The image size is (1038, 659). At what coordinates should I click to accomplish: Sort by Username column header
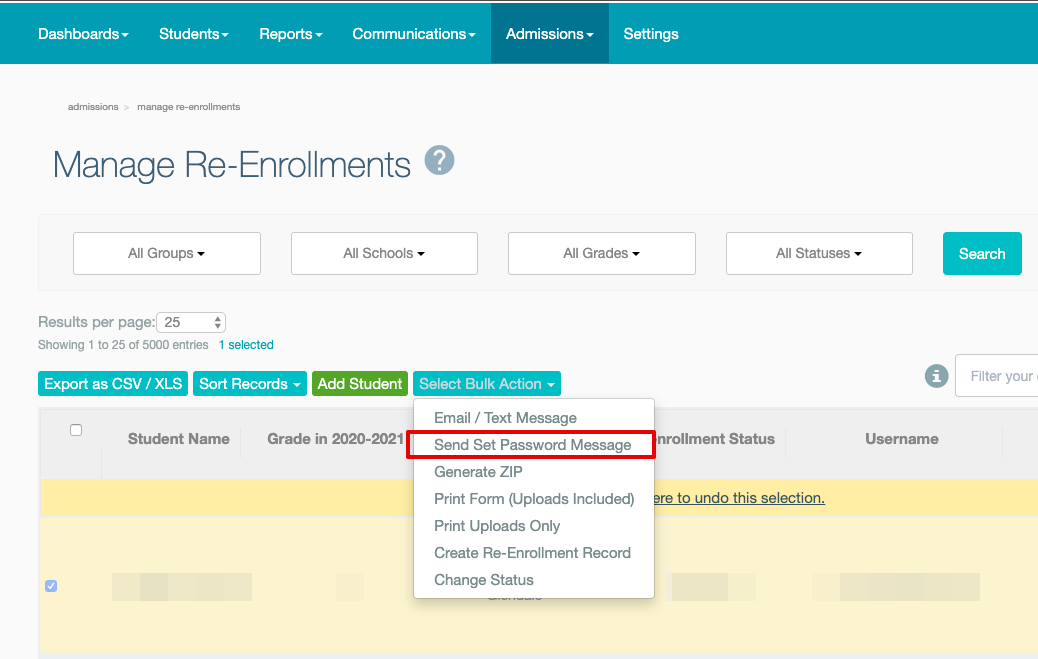coord(902,439)
